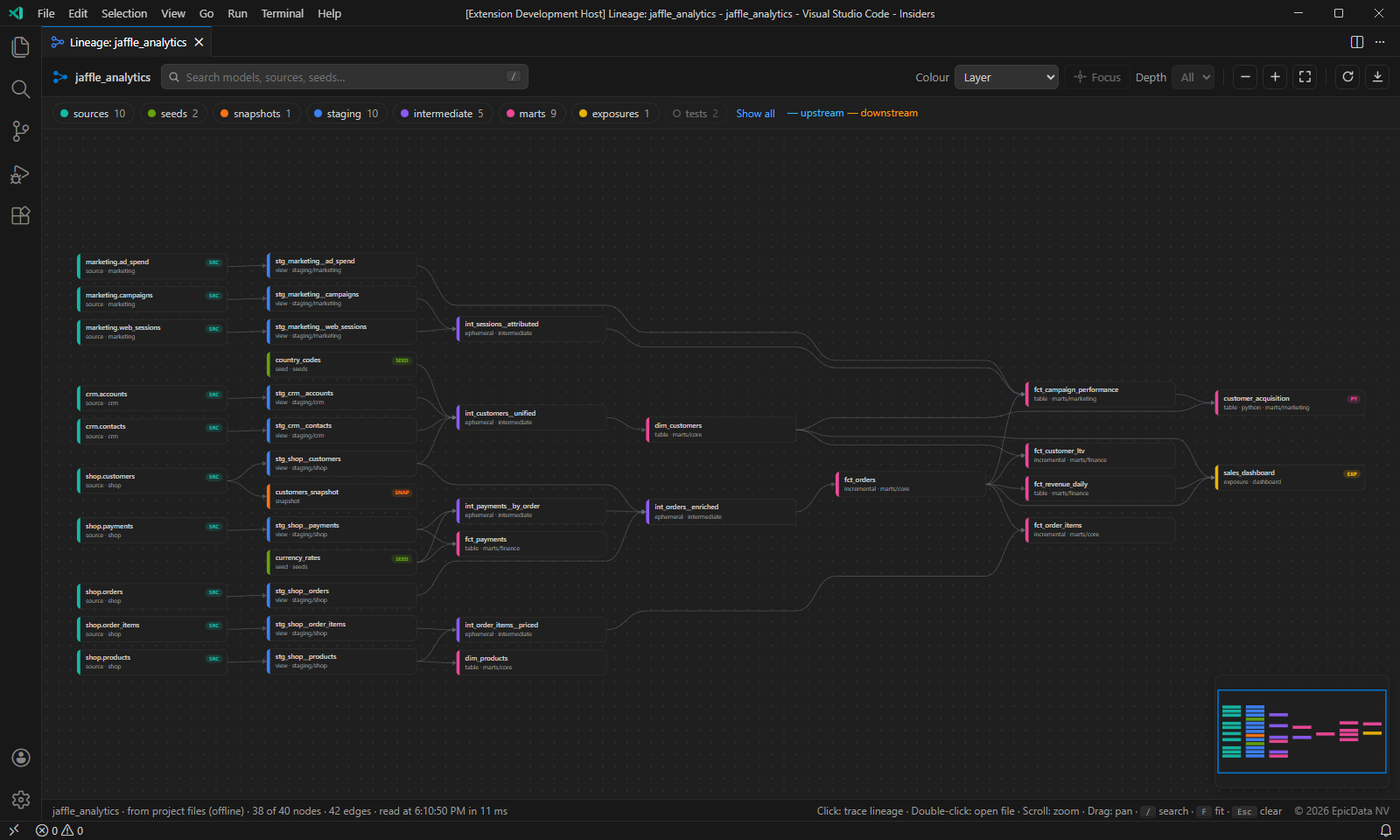The image size is (1400, 840).
Task: Open the Terminal menu
Action: point(283,13)
